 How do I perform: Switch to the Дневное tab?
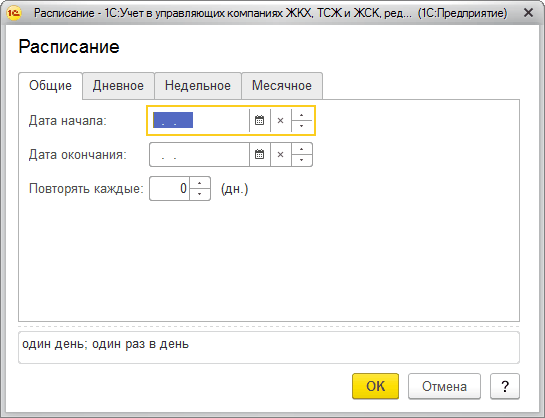(x=118, y=86)
